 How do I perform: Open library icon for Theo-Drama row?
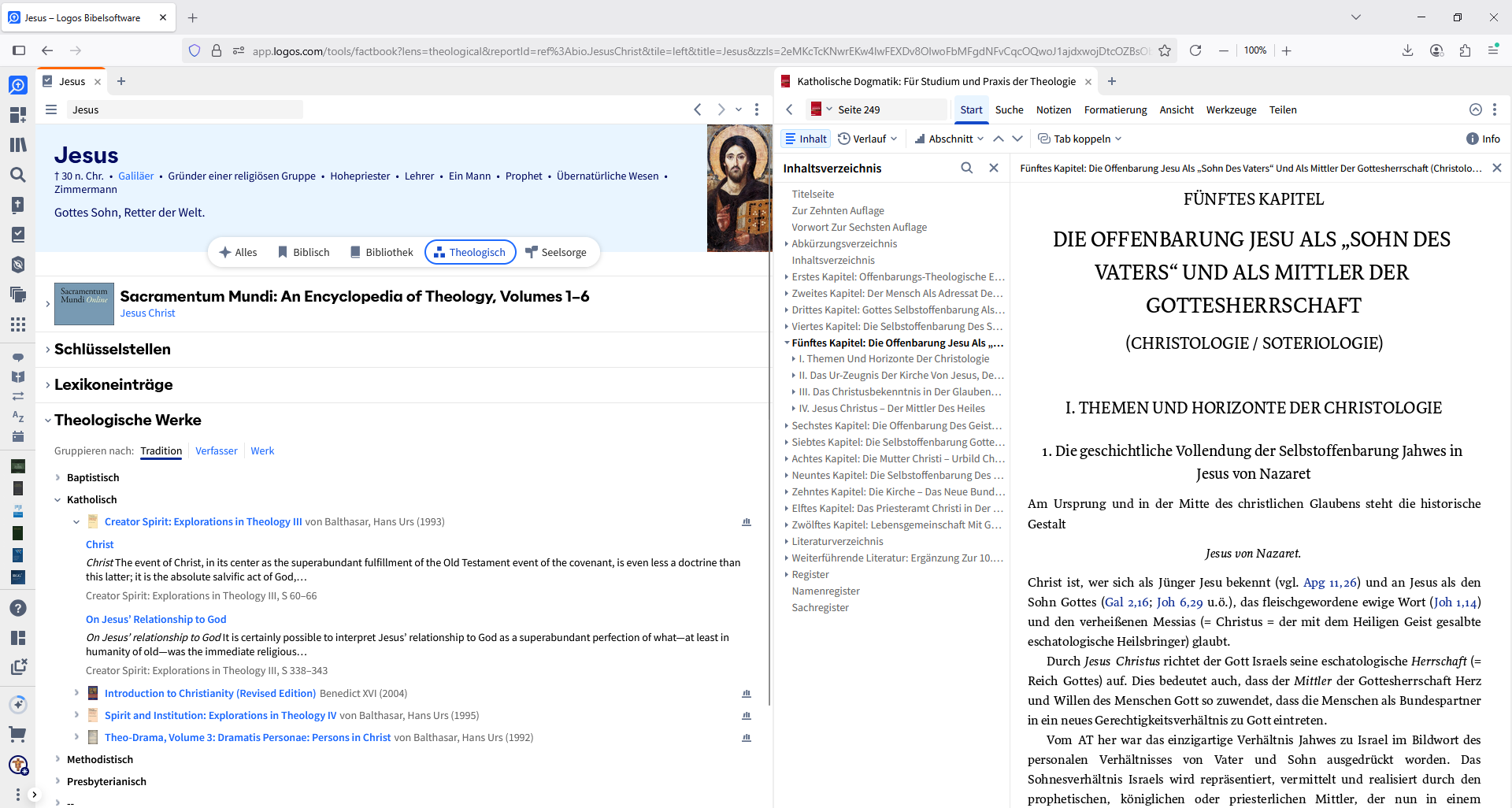pos(747,738)
